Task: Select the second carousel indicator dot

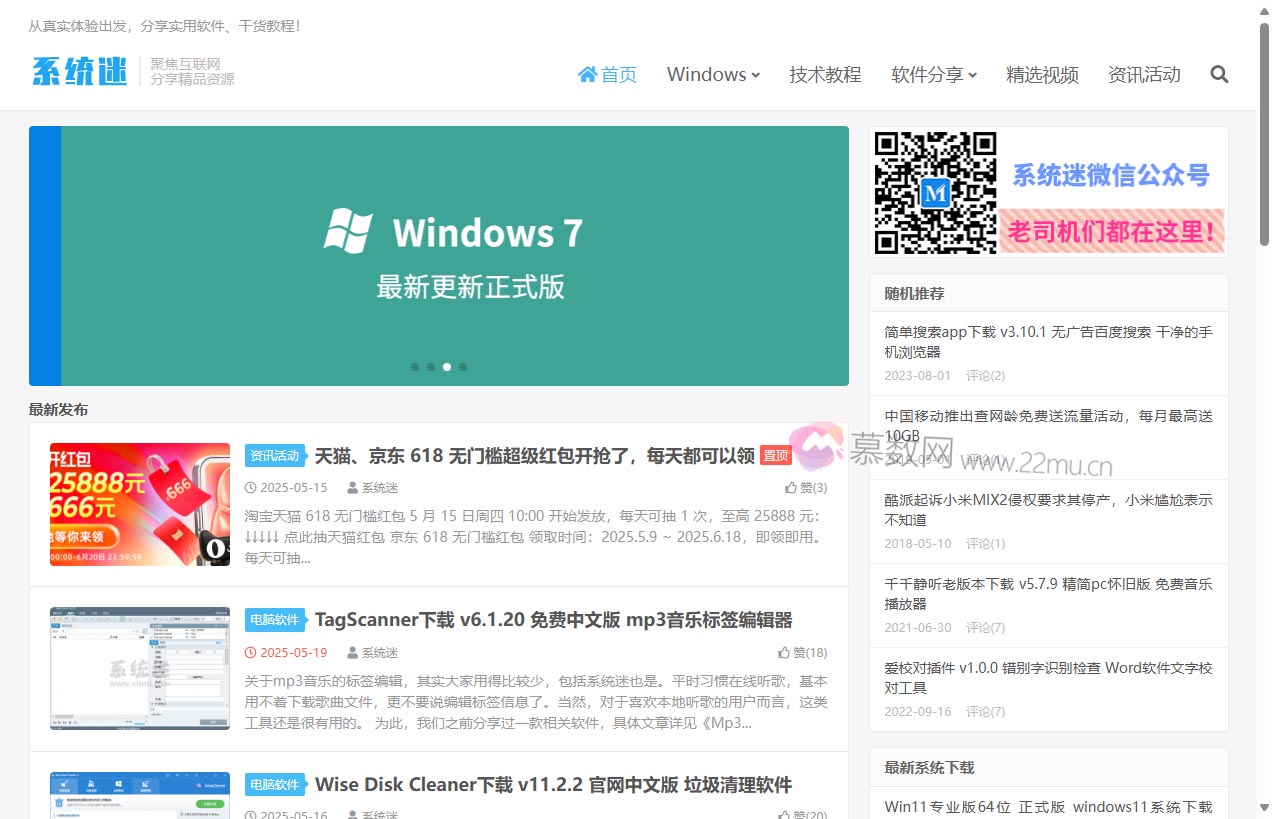Action: [x=431, y=367]
